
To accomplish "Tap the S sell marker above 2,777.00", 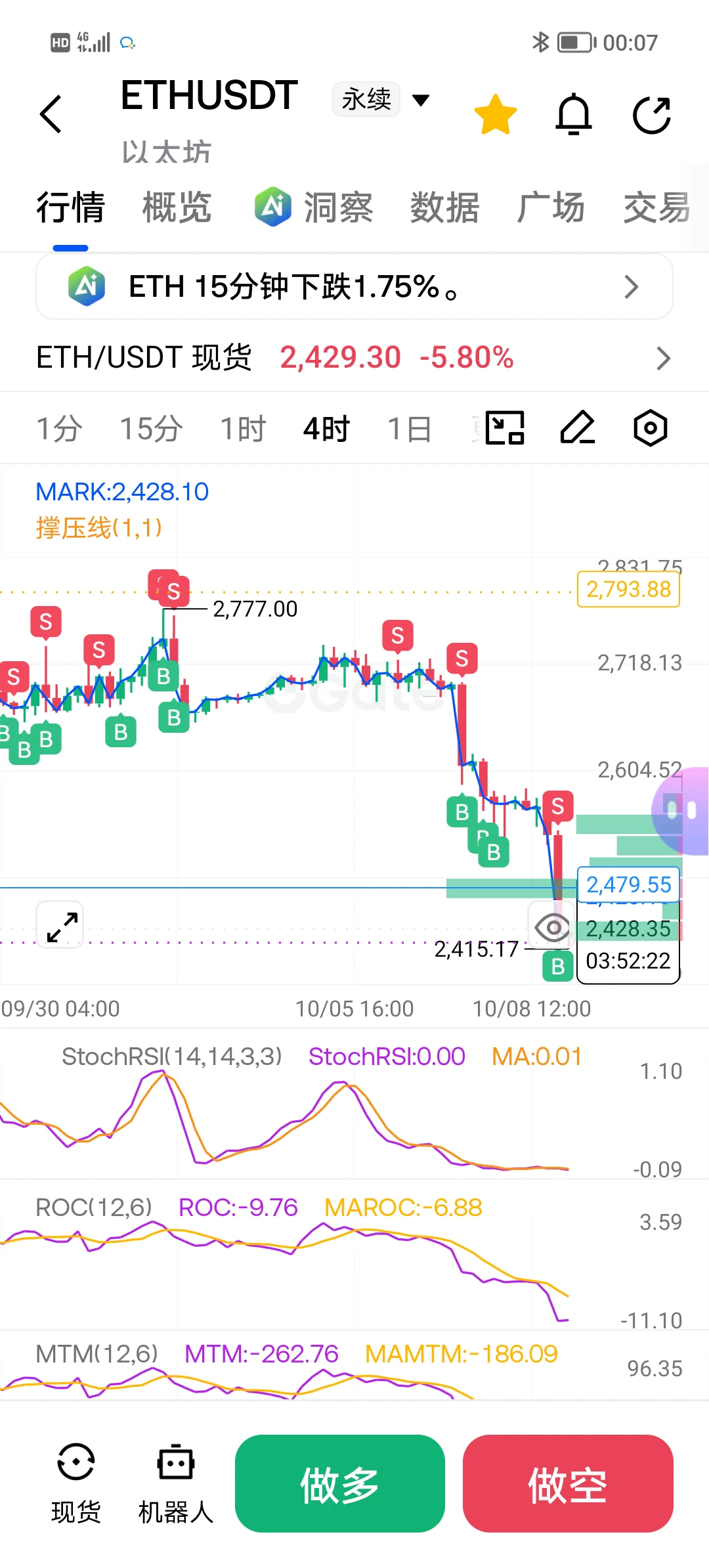I will coord(173,591).
